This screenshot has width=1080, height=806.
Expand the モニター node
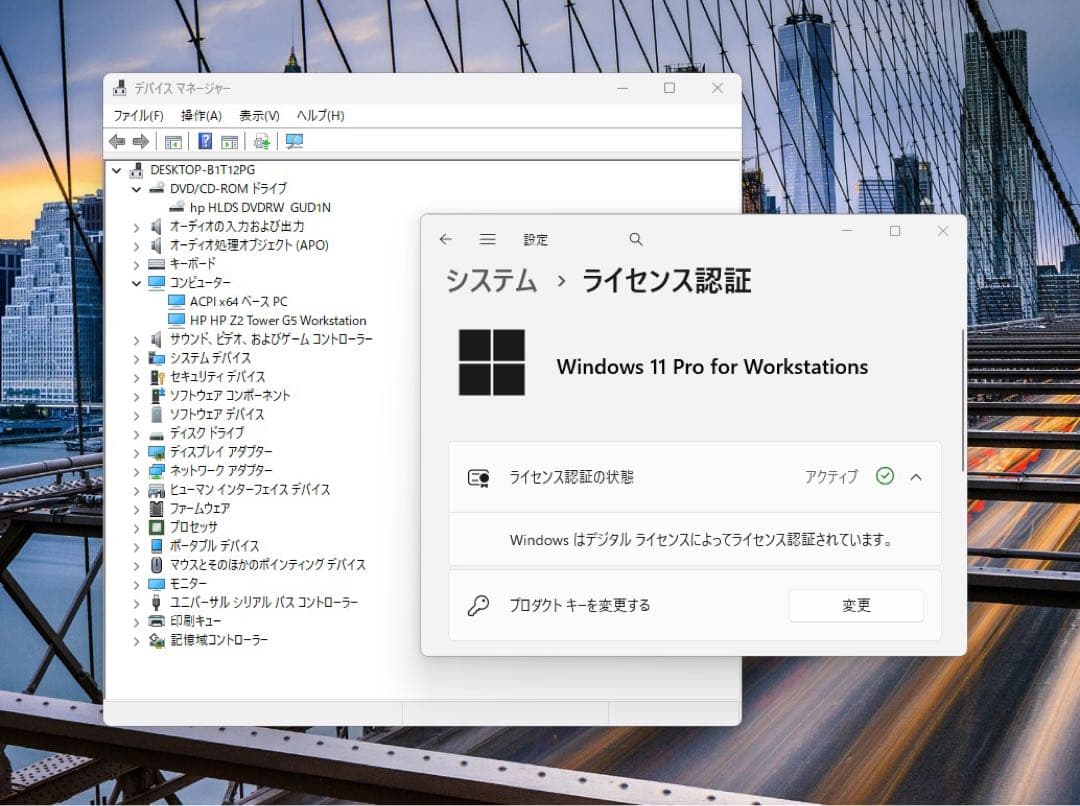click(x=136, y=584)
